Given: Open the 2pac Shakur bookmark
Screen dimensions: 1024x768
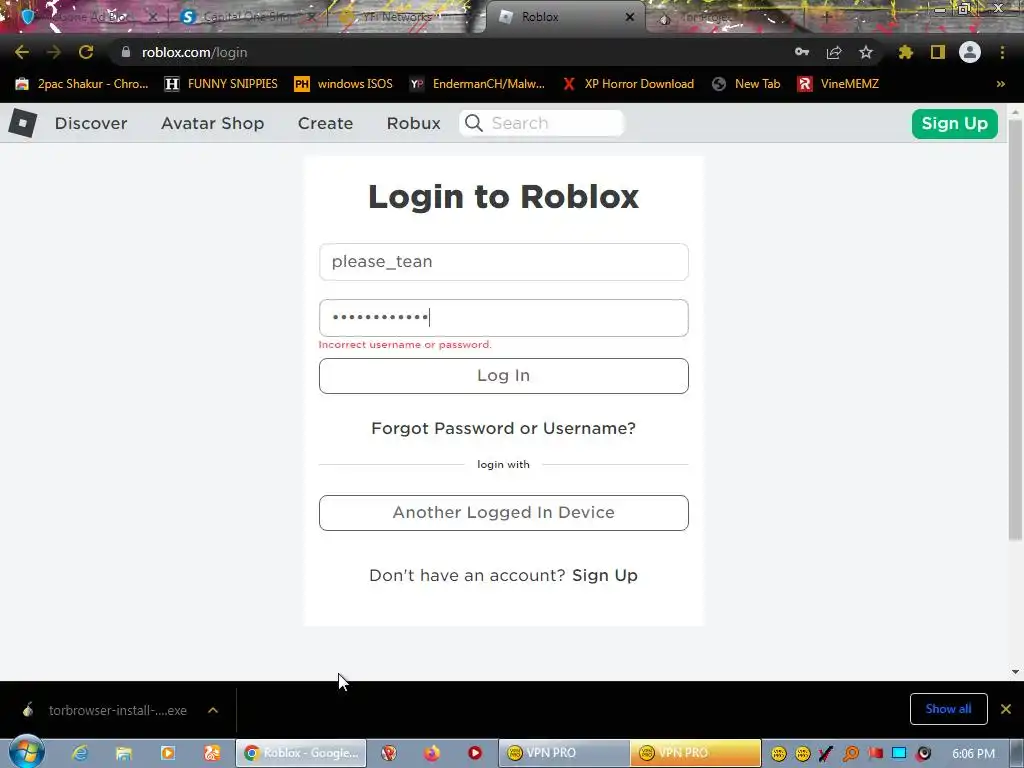Looking at the screenshot, I should coord(82,84).
